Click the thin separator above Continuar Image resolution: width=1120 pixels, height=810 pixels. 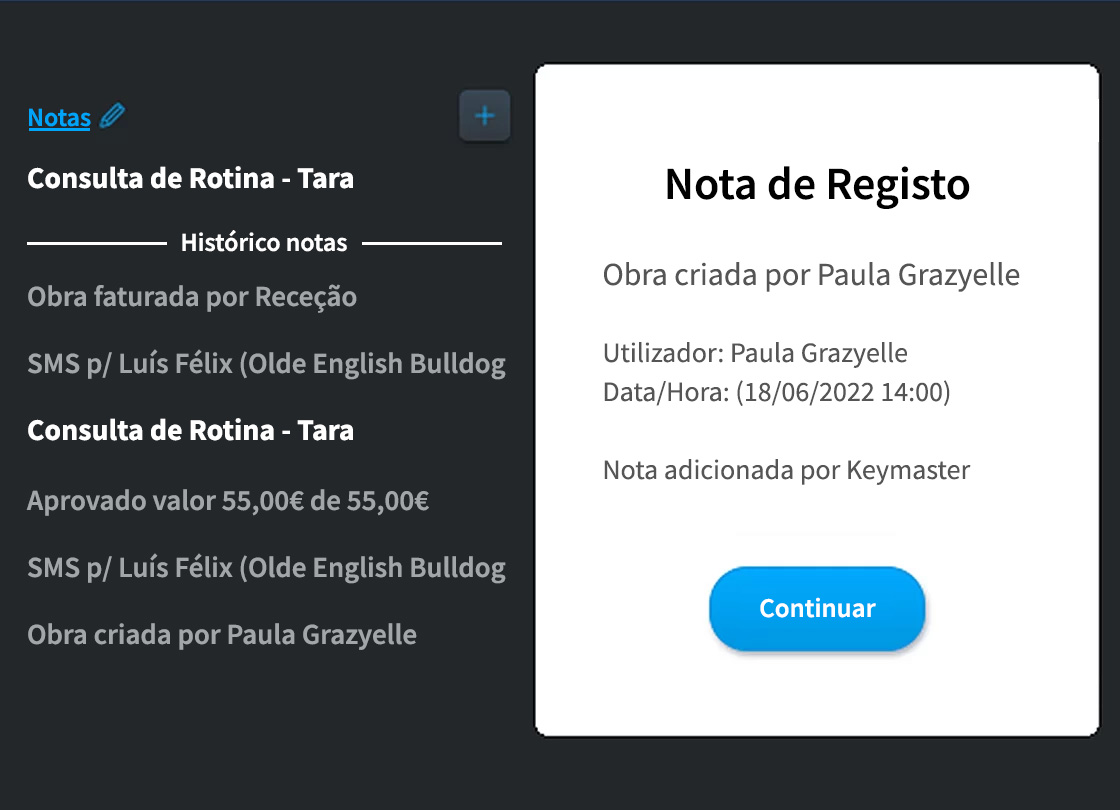point(817,534)
